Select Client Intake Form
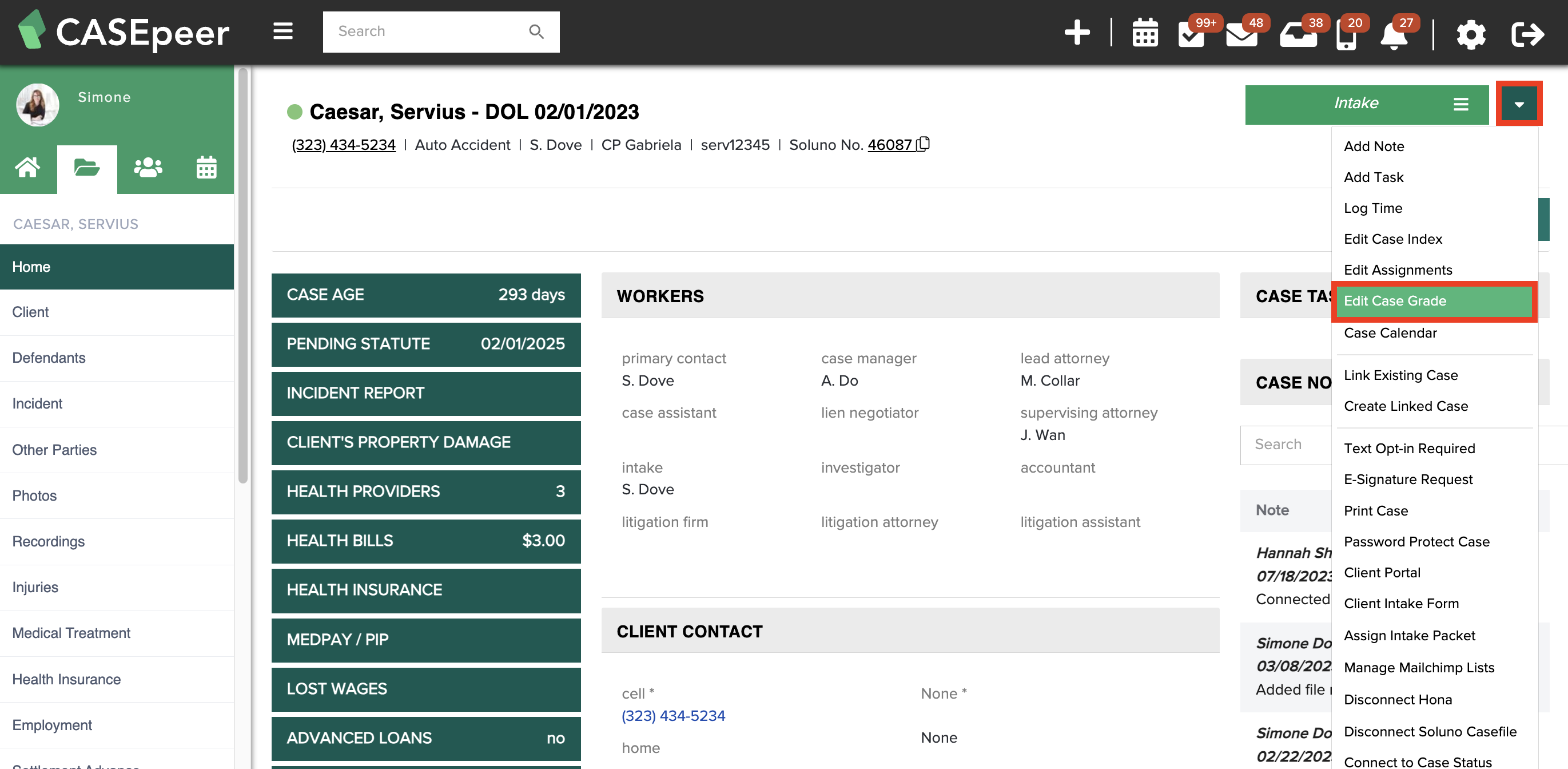1568x769 pixels. pyautogui.click(x=1401, y=604)
